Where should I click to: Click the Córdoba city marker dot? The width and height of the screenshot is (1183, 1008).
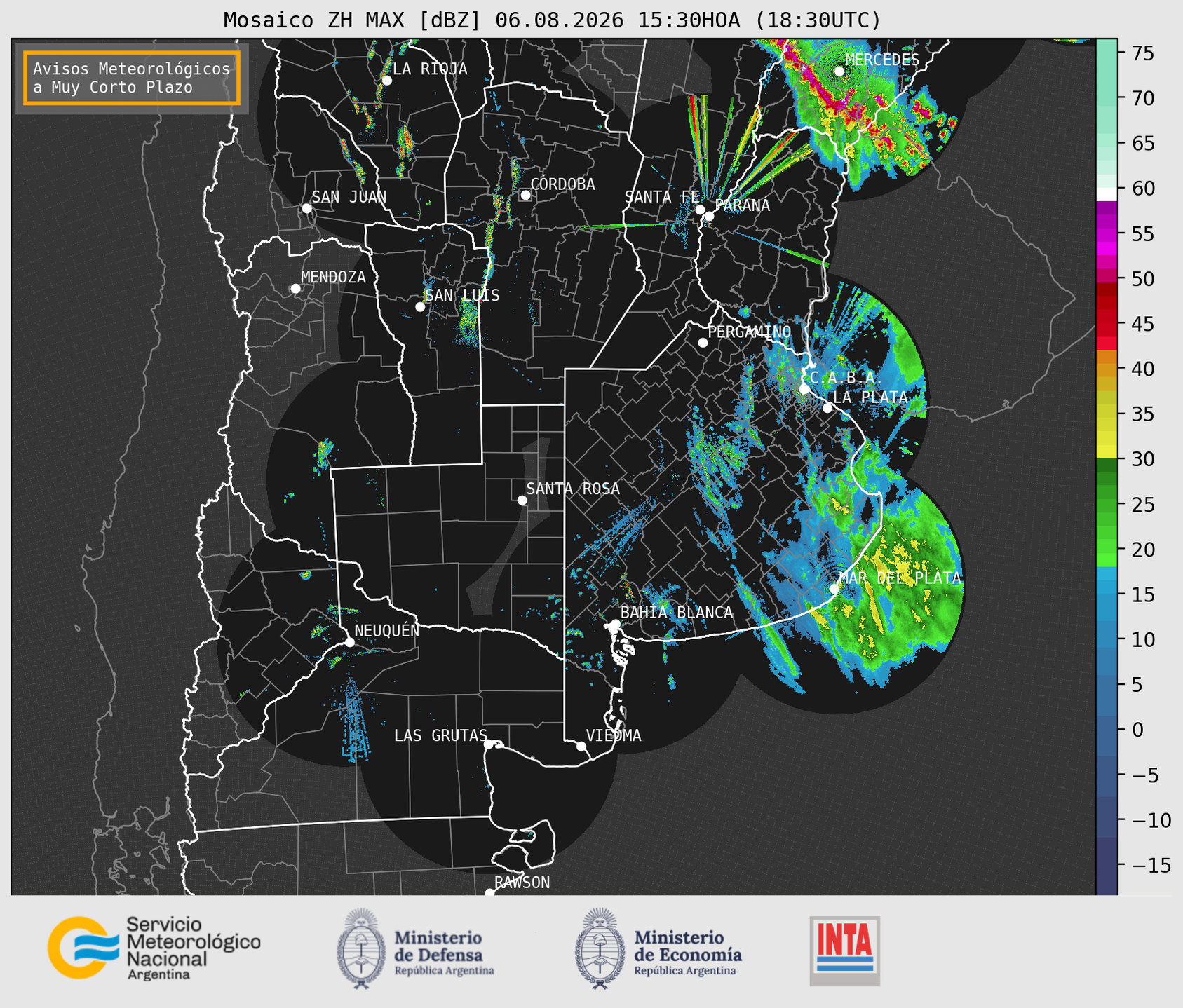point(525,195)
